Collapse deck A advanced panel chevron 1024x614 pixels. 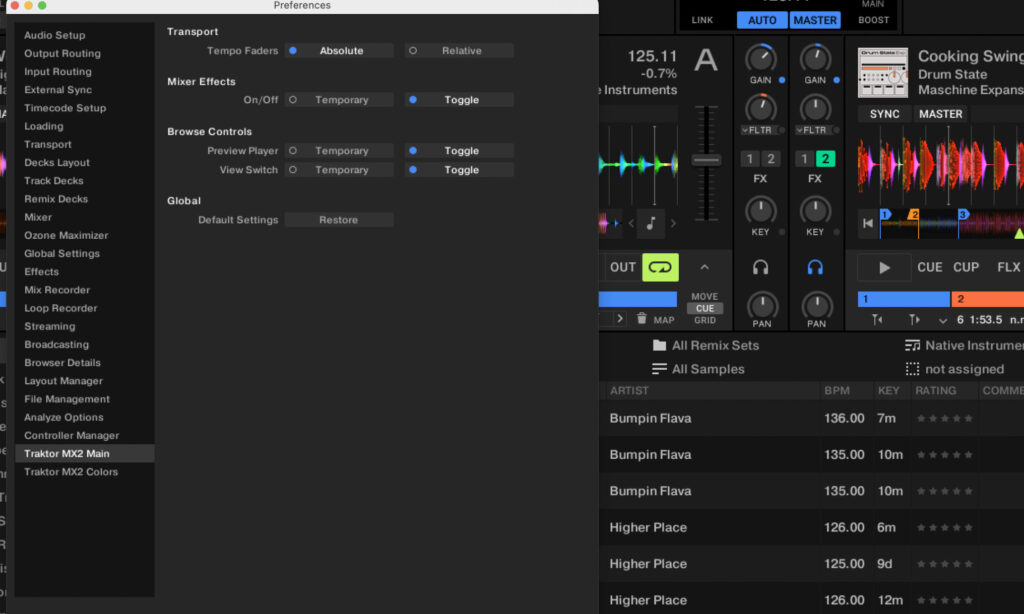704,267
